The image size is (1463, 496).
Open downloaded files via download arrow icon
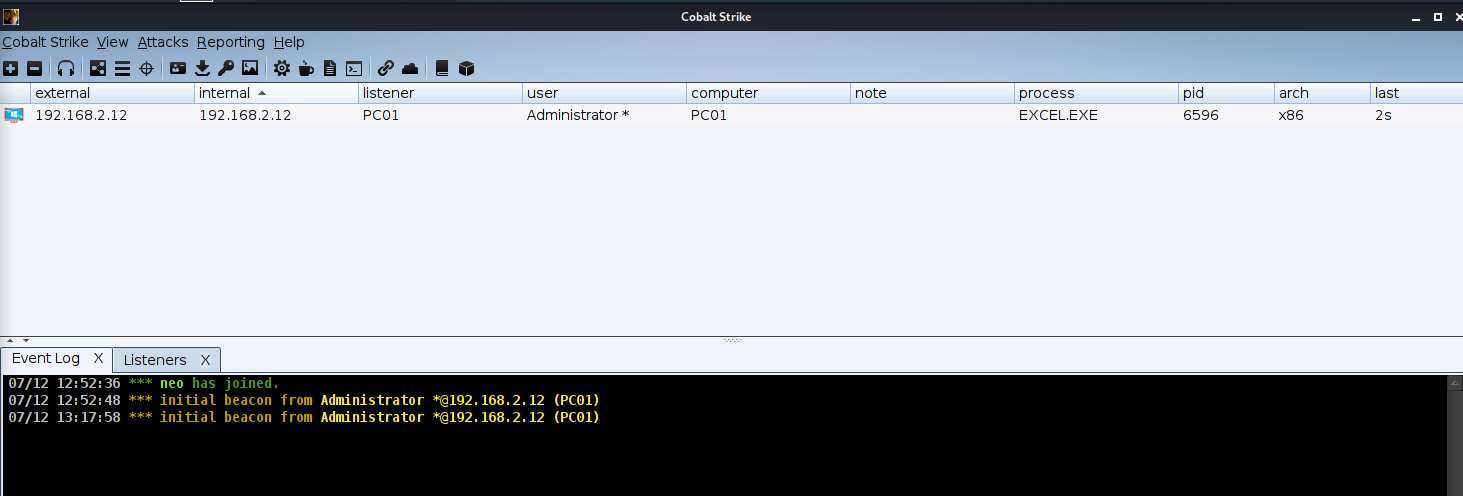point(202,68)
